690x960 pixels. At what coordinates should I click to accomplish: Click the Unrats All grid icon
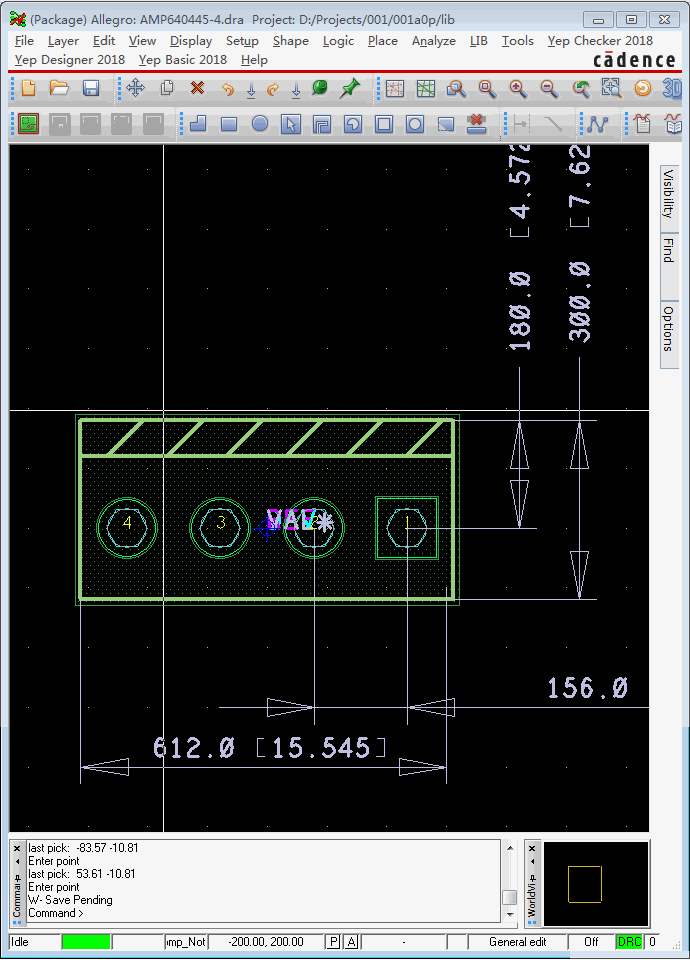(395, 89)
